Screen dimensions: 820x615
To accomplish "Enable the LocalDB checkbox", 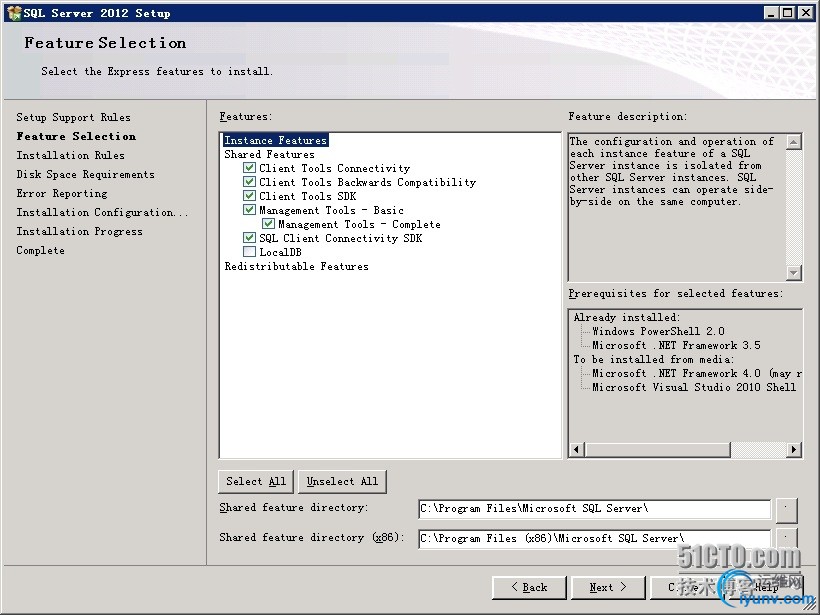I will (x=249, y=252).
